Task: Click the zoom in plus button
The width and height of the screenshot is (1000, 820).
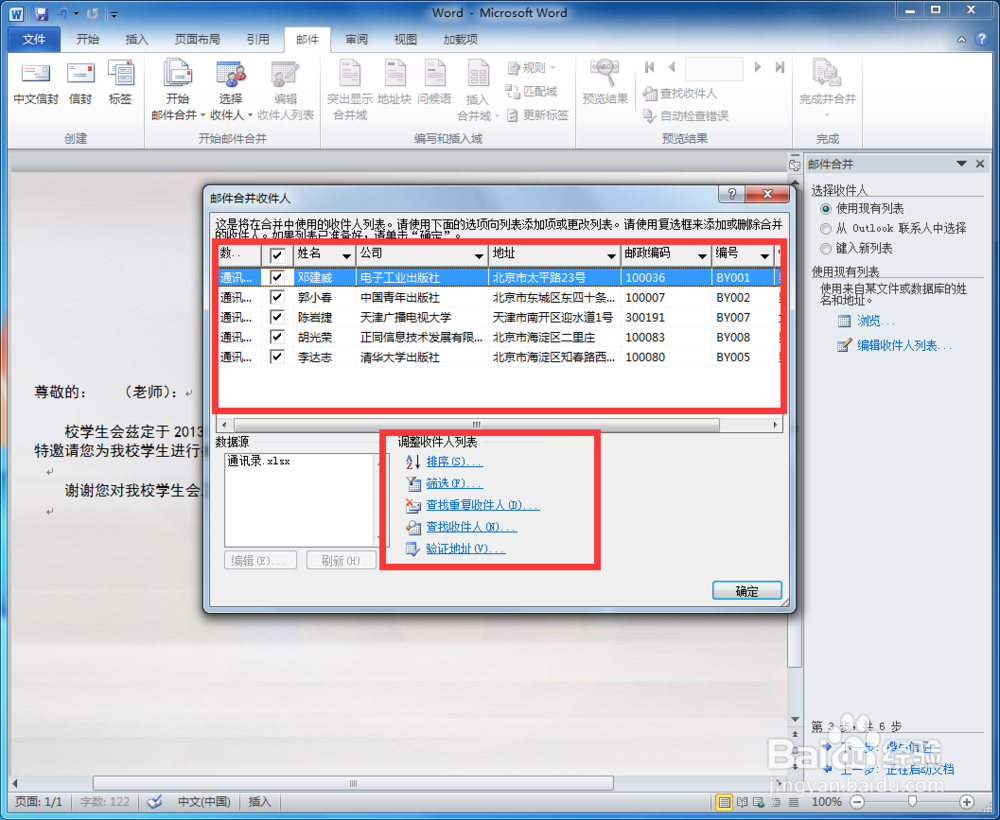Action: coord(967,802)
